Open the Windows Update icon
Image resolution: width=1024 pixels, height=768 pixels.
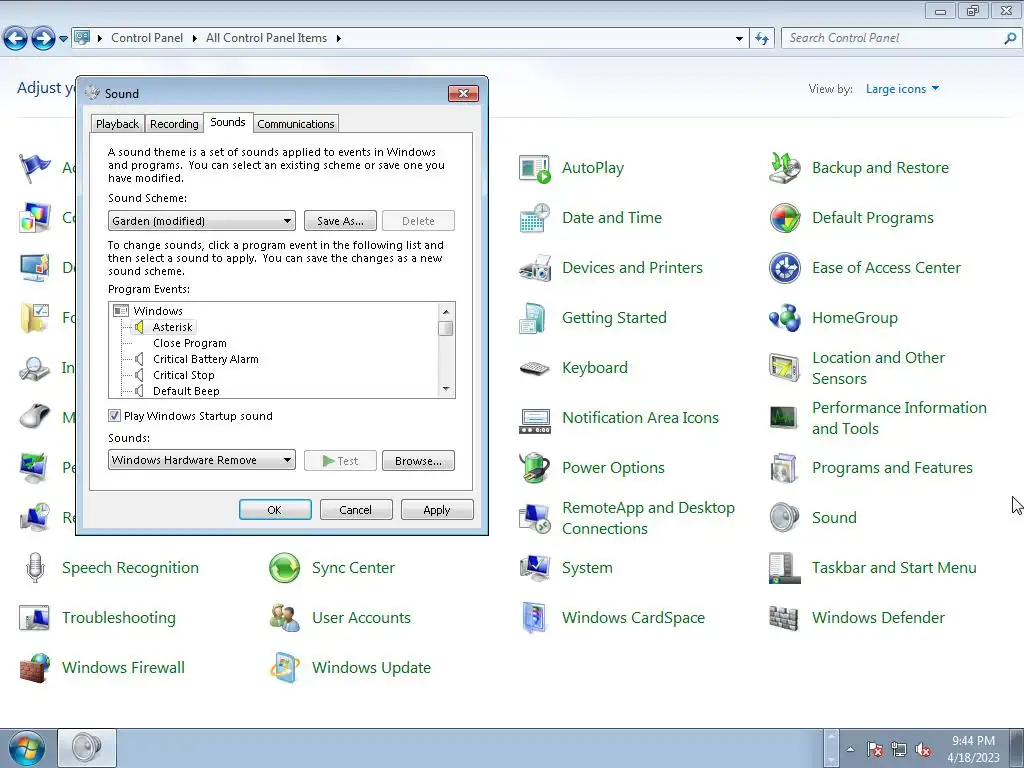pos(285,668)
